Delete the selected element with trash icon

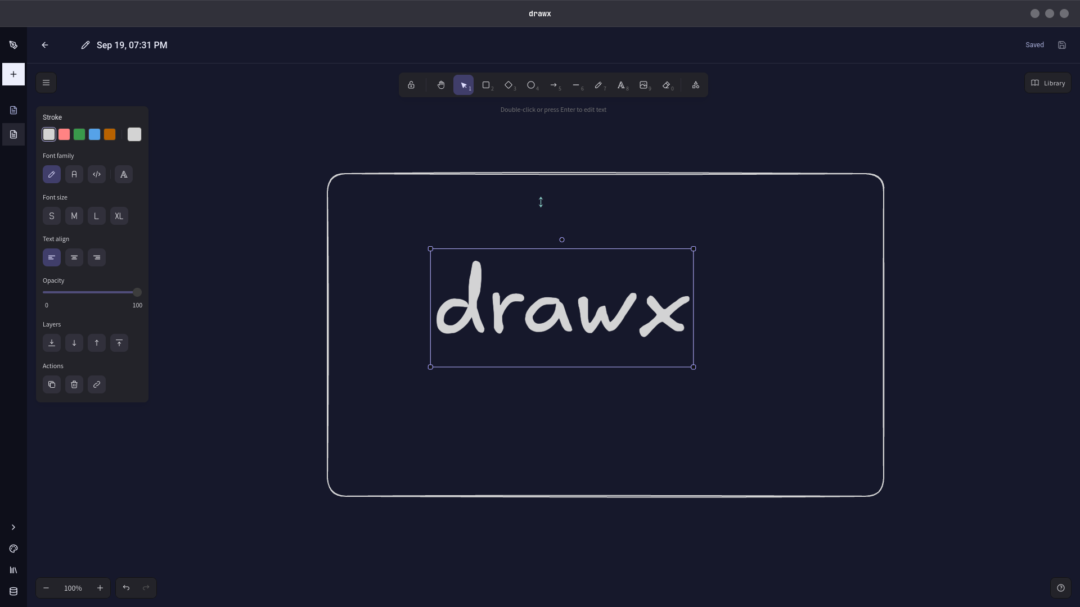pos(74,384)
